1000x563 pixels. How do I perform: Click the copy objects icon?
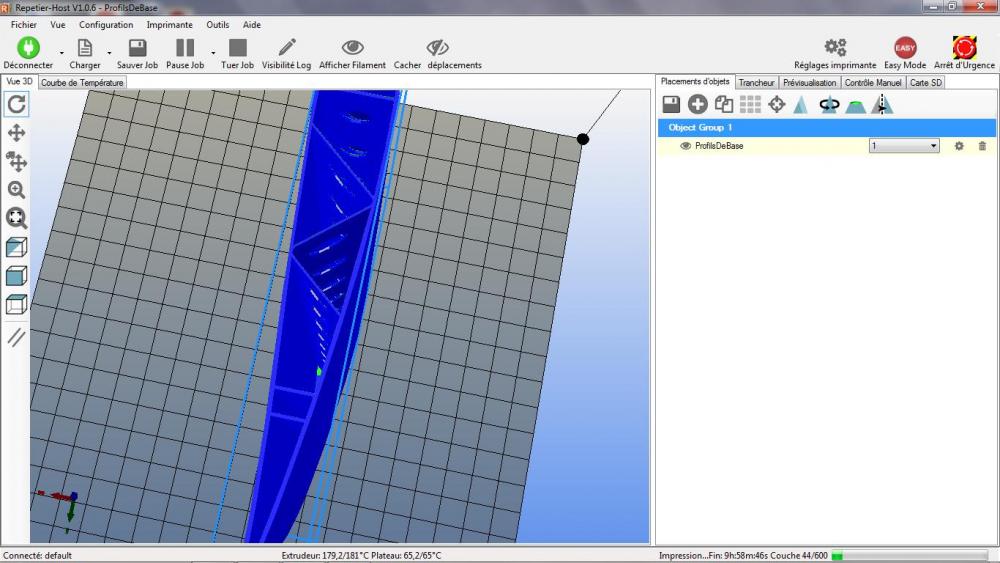click(724, 105)
